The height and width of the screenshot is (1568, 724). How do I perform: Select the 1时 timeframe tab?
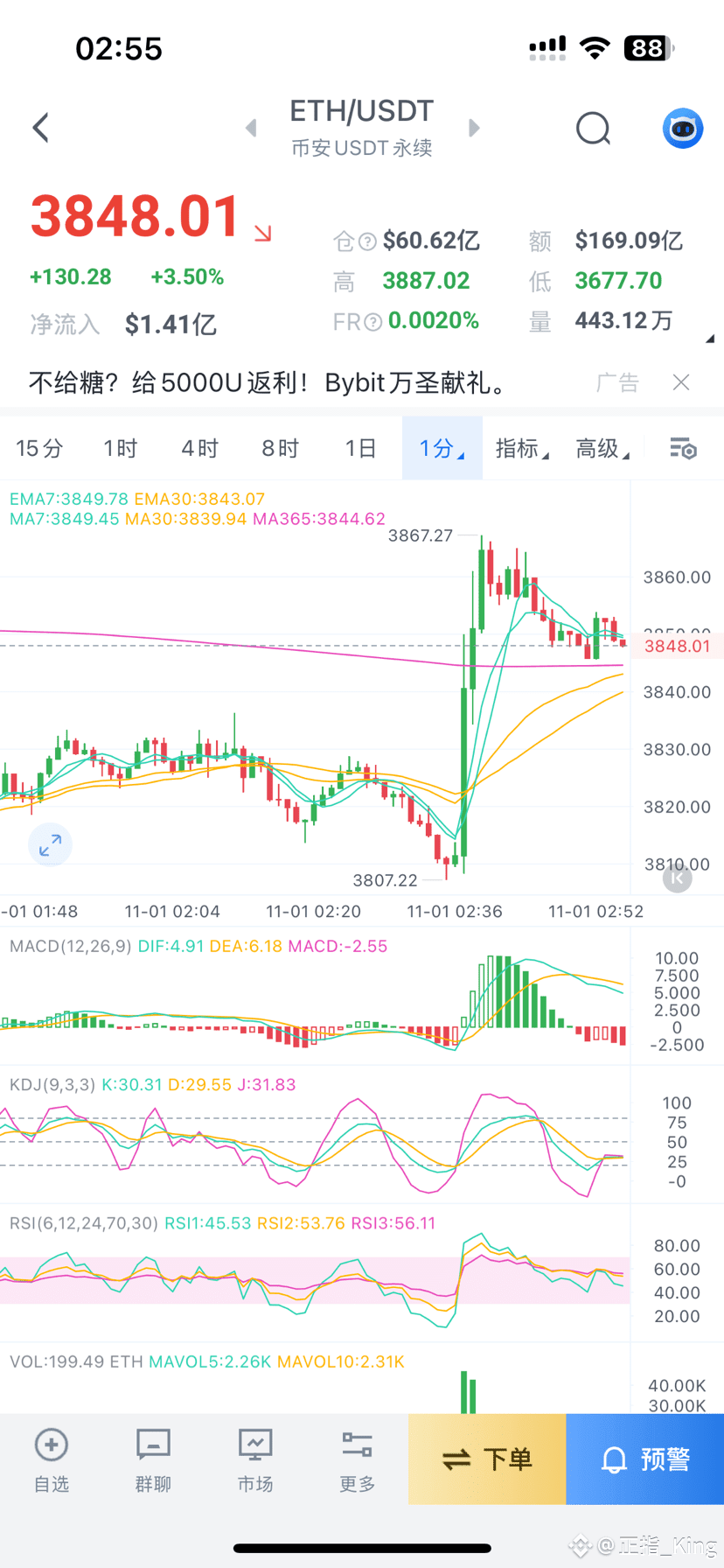point(121,448)
